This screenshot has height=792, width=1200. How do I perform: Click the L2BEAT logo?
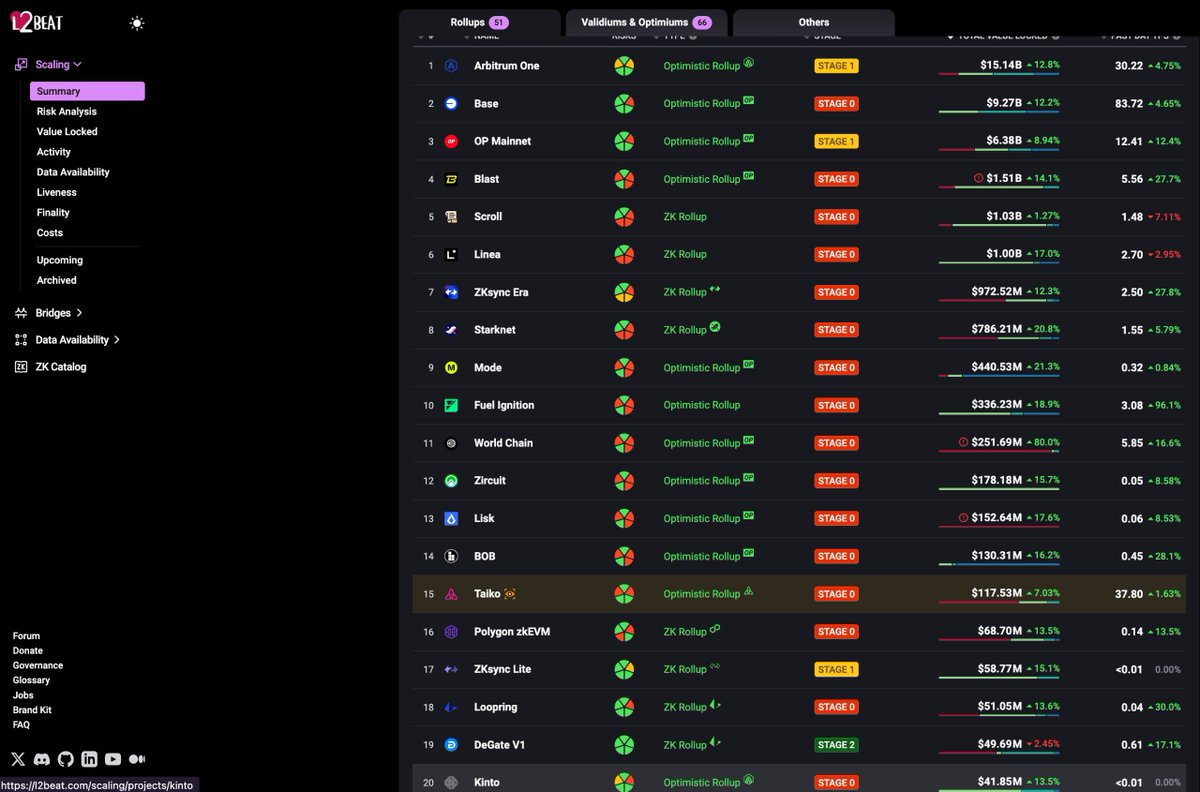[37, 22]
